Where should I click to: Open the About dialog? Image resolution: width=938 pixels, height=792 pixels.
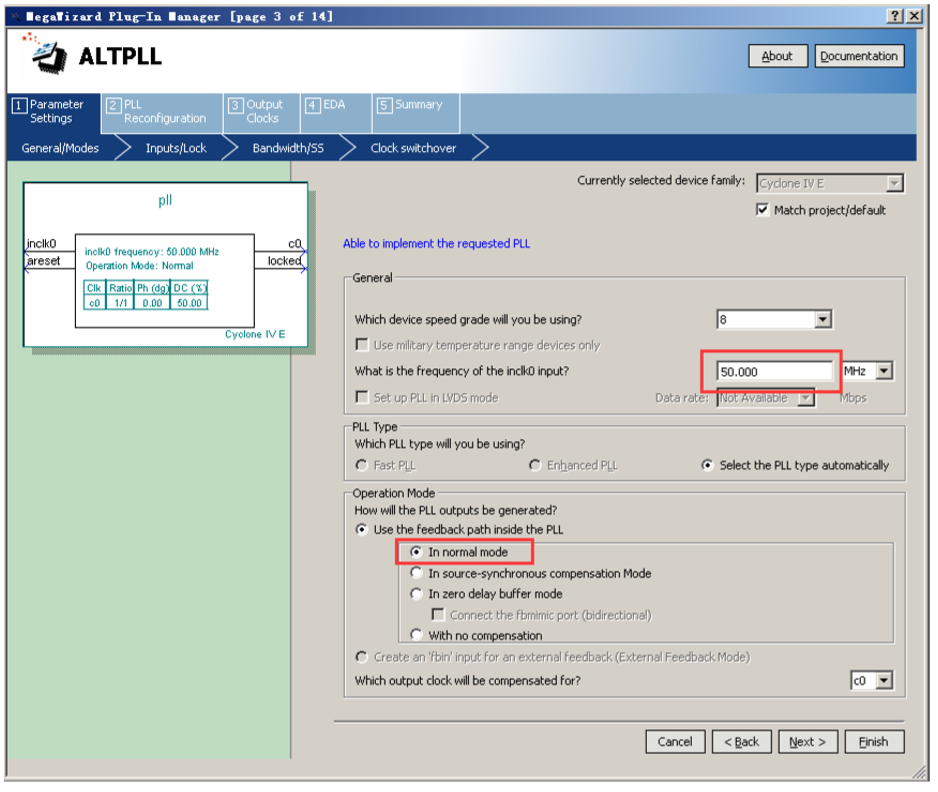click(778, 56)
